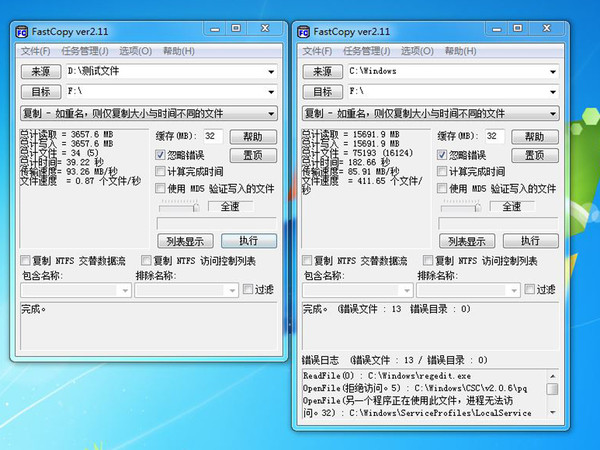Open 排除名称 combo box in right window
Screen dimensions: 600x450
point(468,290)
